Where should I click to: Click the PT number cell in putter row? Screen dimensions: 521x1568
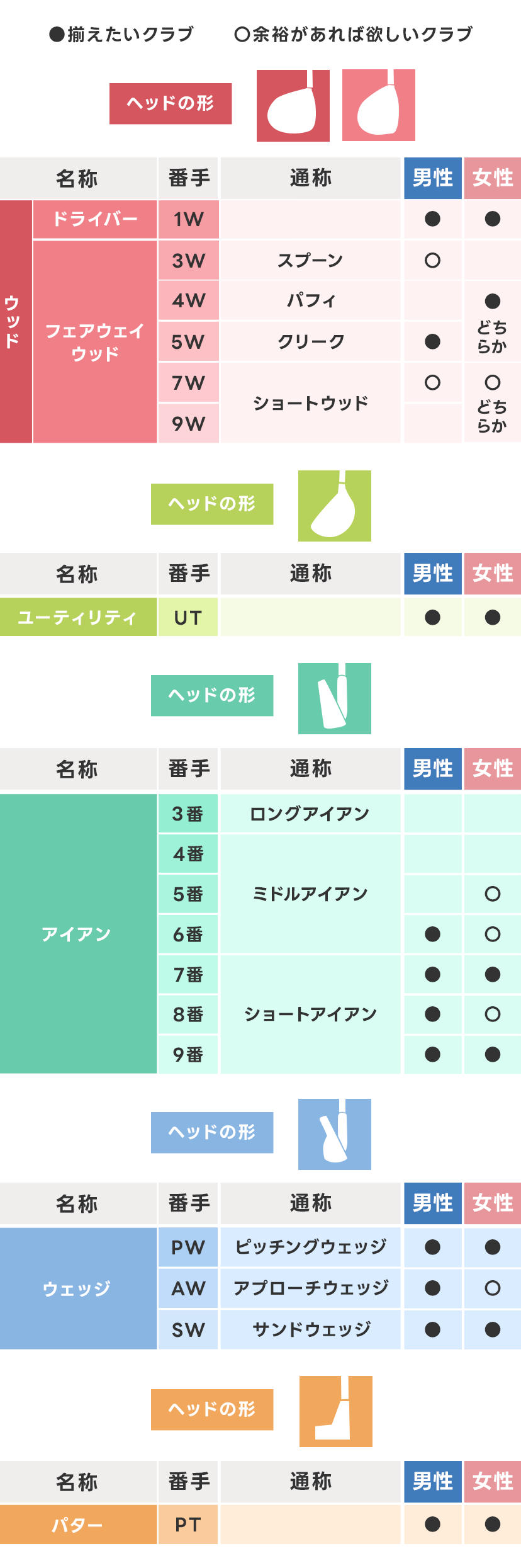(188, 1525)
